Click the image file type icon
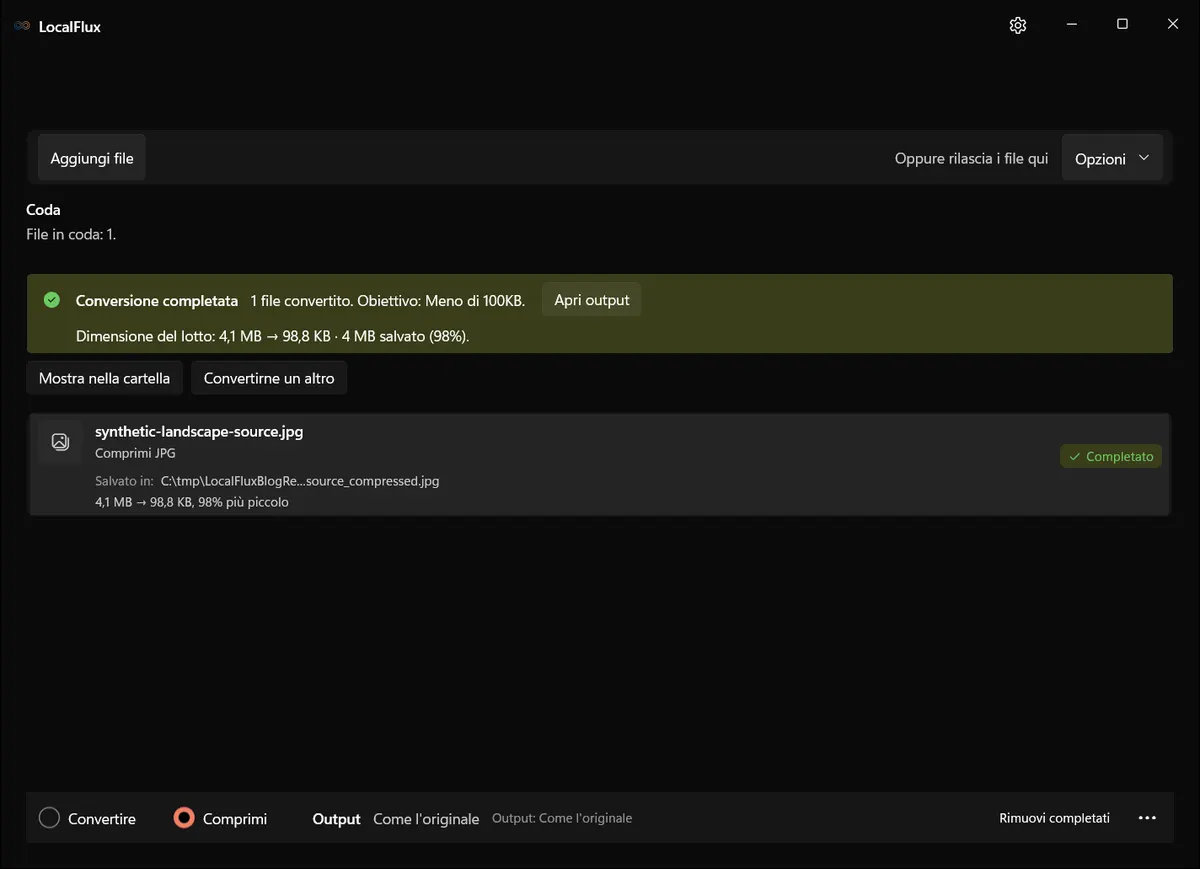This screenshot has width=1200, height=869. click(60, 441)
